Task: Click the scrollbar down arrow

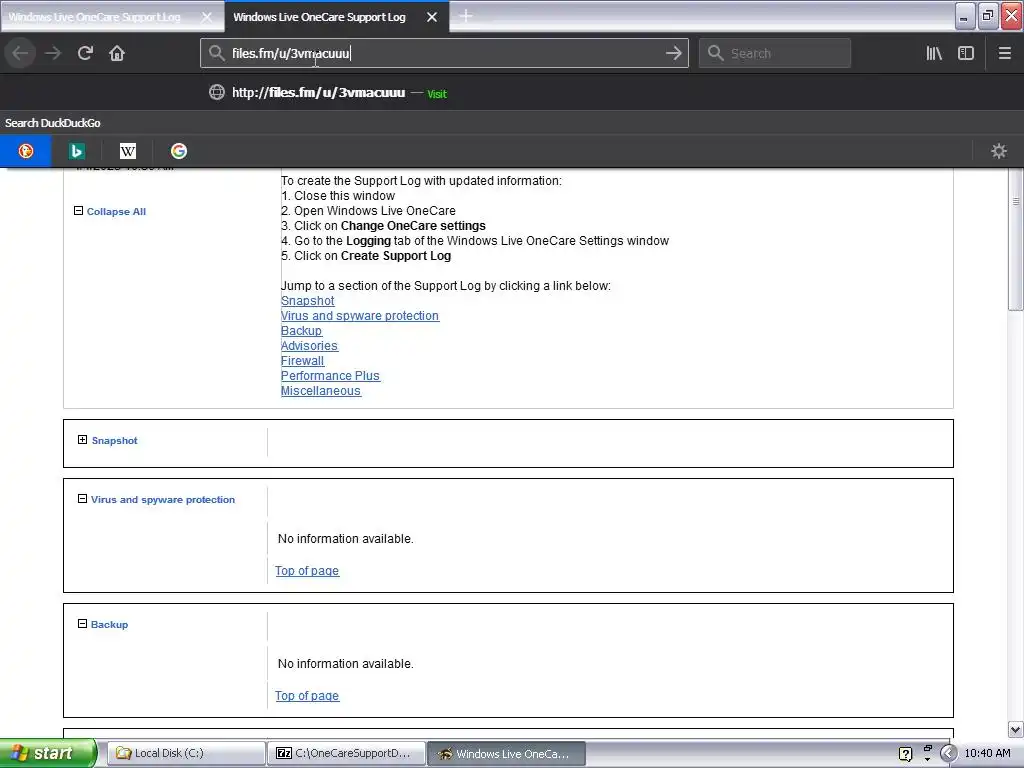Action: point(1016,729)
